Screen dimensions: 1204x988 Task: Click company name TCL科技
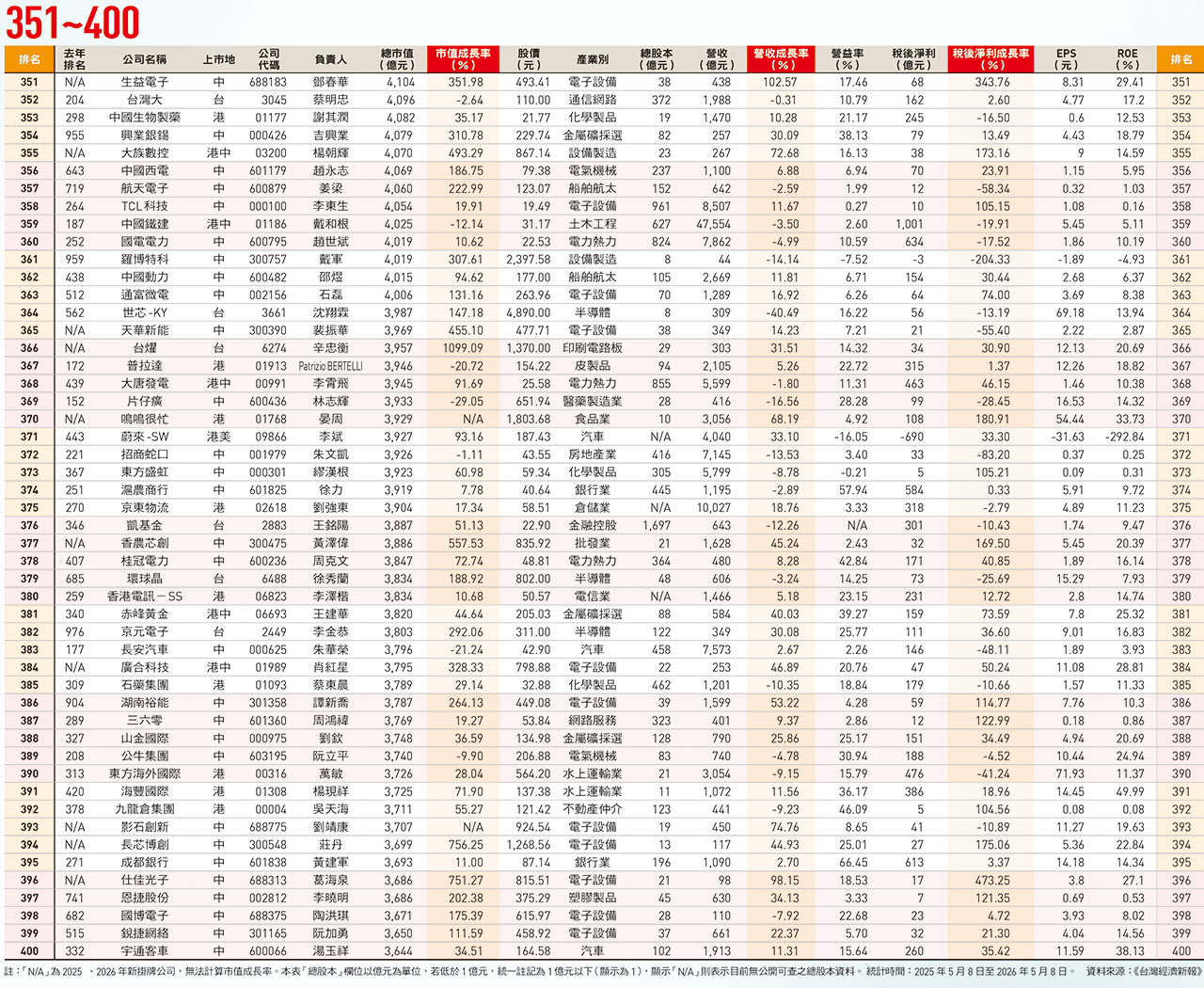tap(145, 206)
